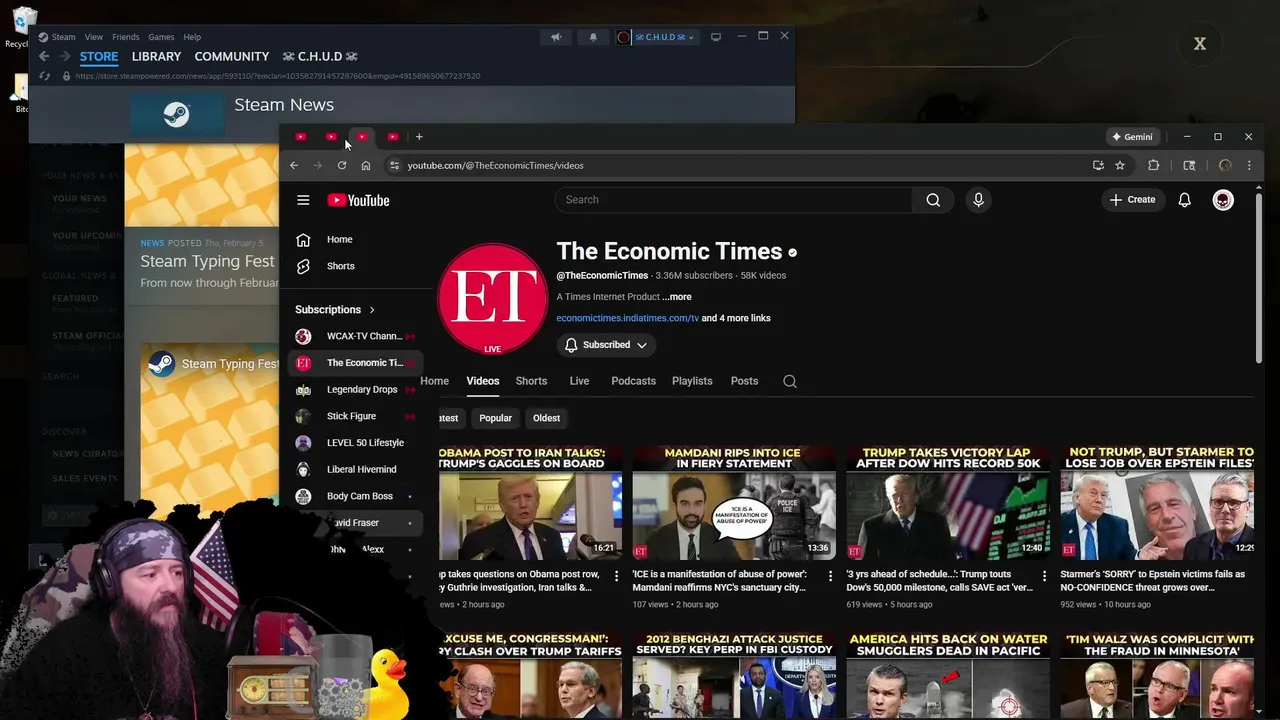Screen dimensions: 1280x720
Task: Open the Starmer Epstein files video thumbnail
Action: pyautogui.click(x=1157, y=503)
